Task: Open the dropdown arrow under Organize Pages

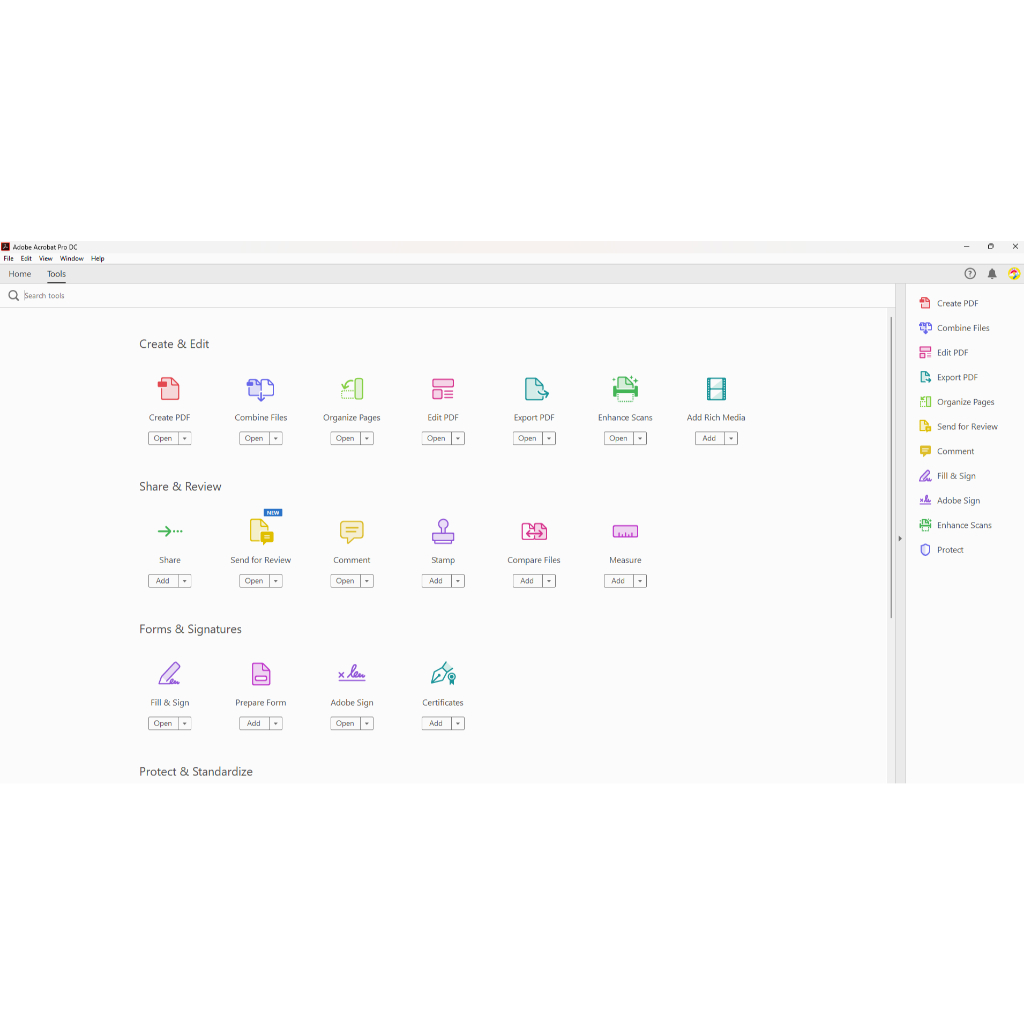Action: click(367, 438)
